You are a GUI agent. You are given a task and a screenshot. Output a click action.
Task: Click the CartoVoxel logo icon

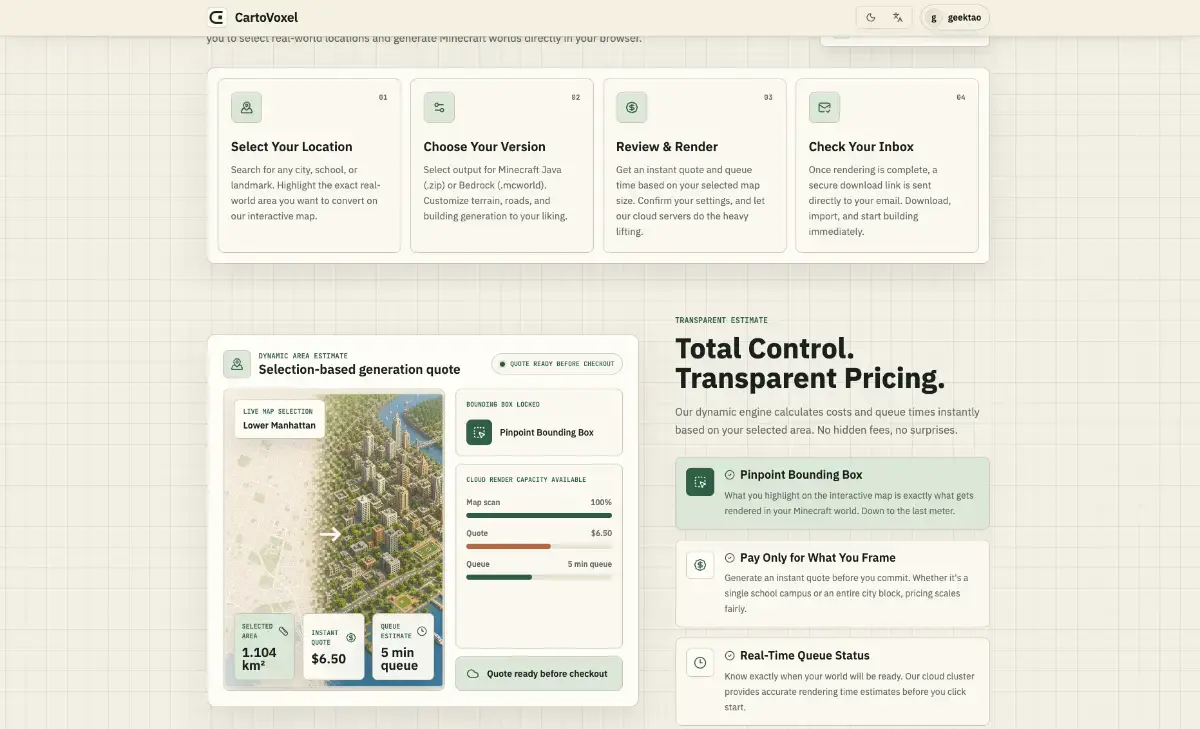tap(217, 17)
